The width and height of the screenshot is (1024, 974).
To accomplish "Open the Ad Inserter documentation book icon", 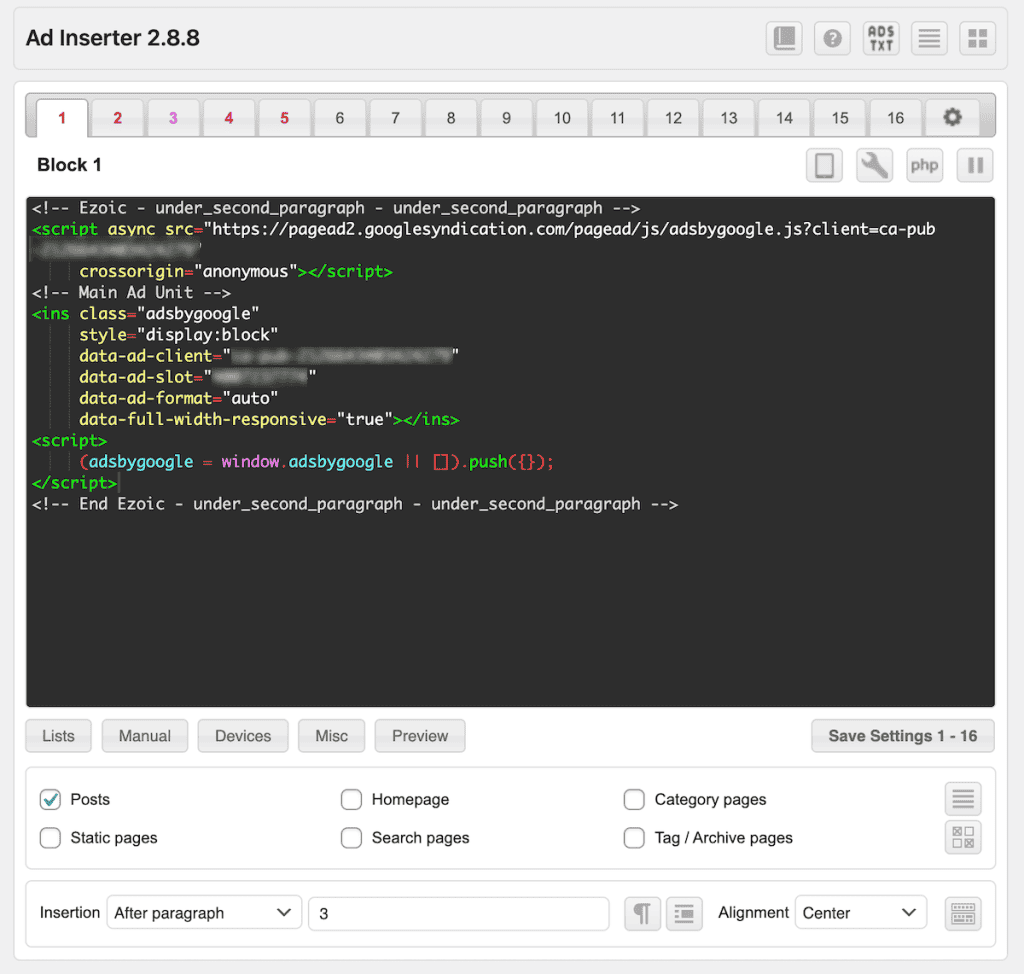I will (x=783, y=38).
